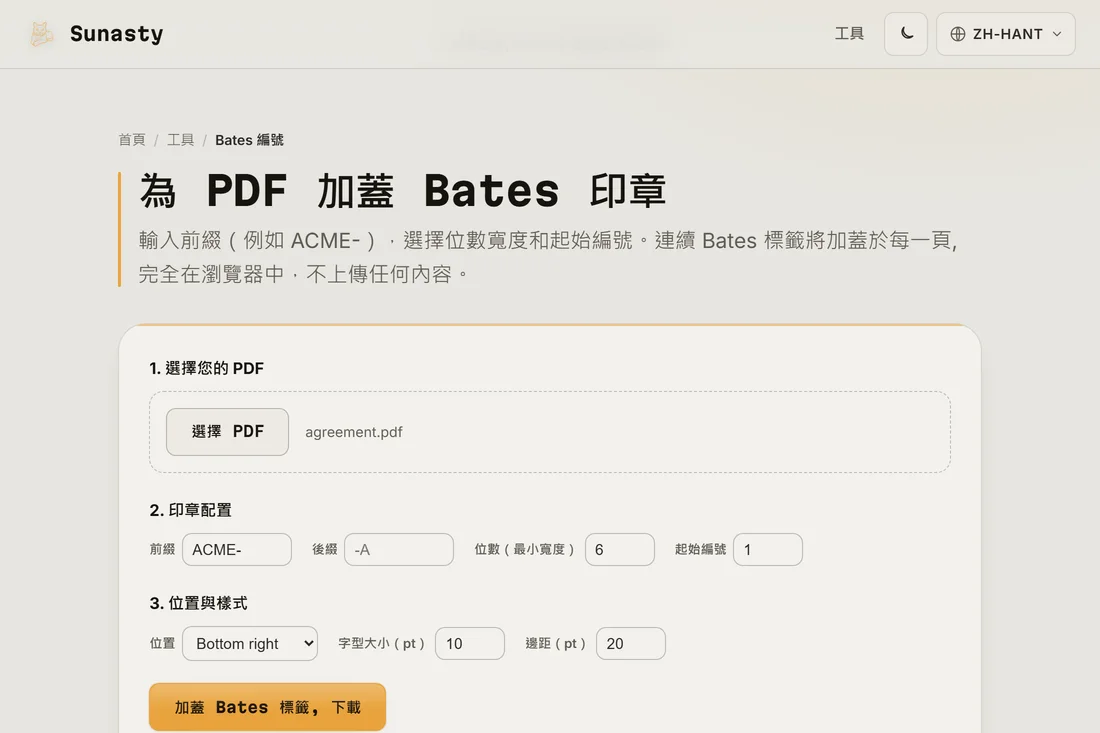
Task: Click the 1. 選擇您的 PDF heading
Action: pos(206,368)
